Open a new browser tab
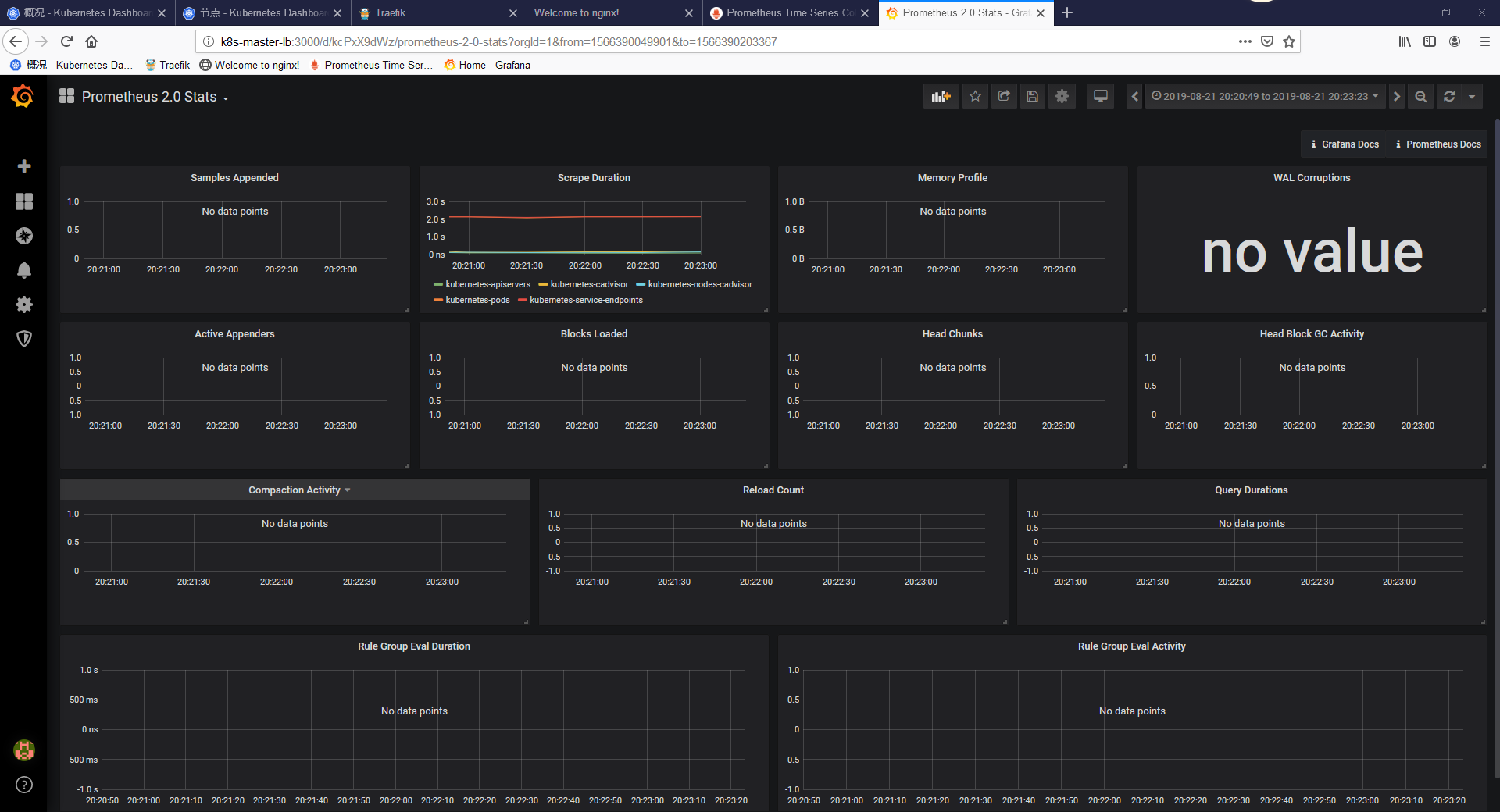 tap(1067, 12)
